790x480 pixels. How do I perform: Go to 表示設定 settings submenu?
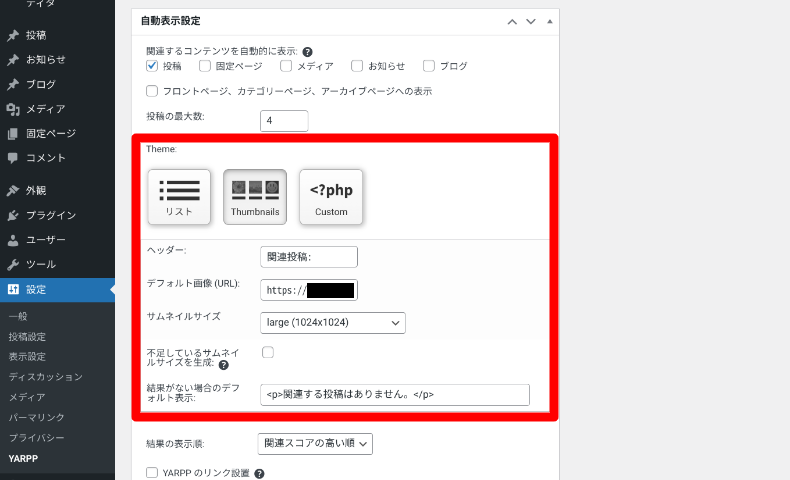[x=27, y=357]
